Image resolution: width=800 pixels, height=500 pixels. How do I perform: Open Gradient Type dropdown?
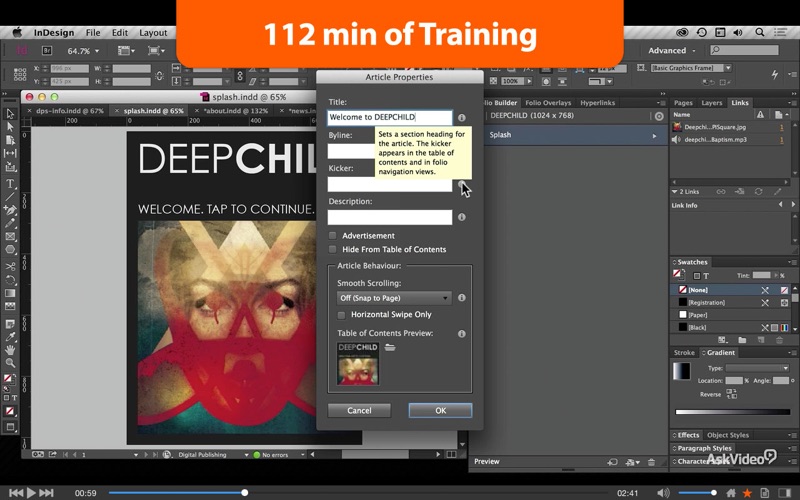tap(758, 368)
